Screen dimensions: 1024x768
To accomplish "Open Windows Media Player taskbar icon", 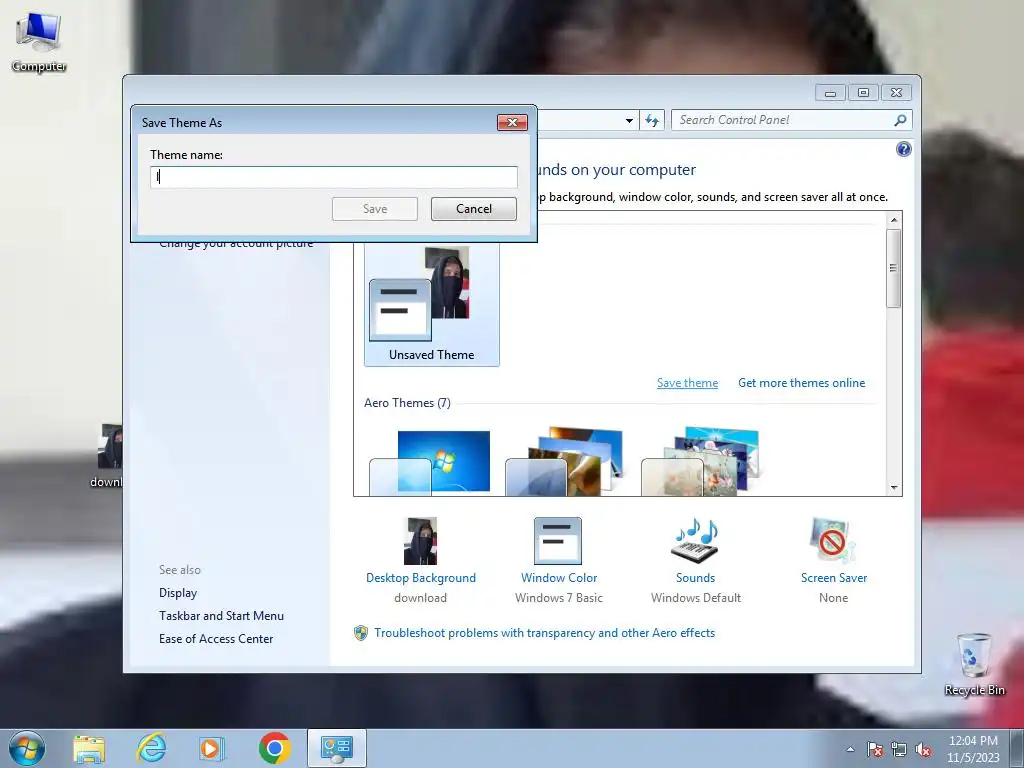I will click(x=212, y=748).
